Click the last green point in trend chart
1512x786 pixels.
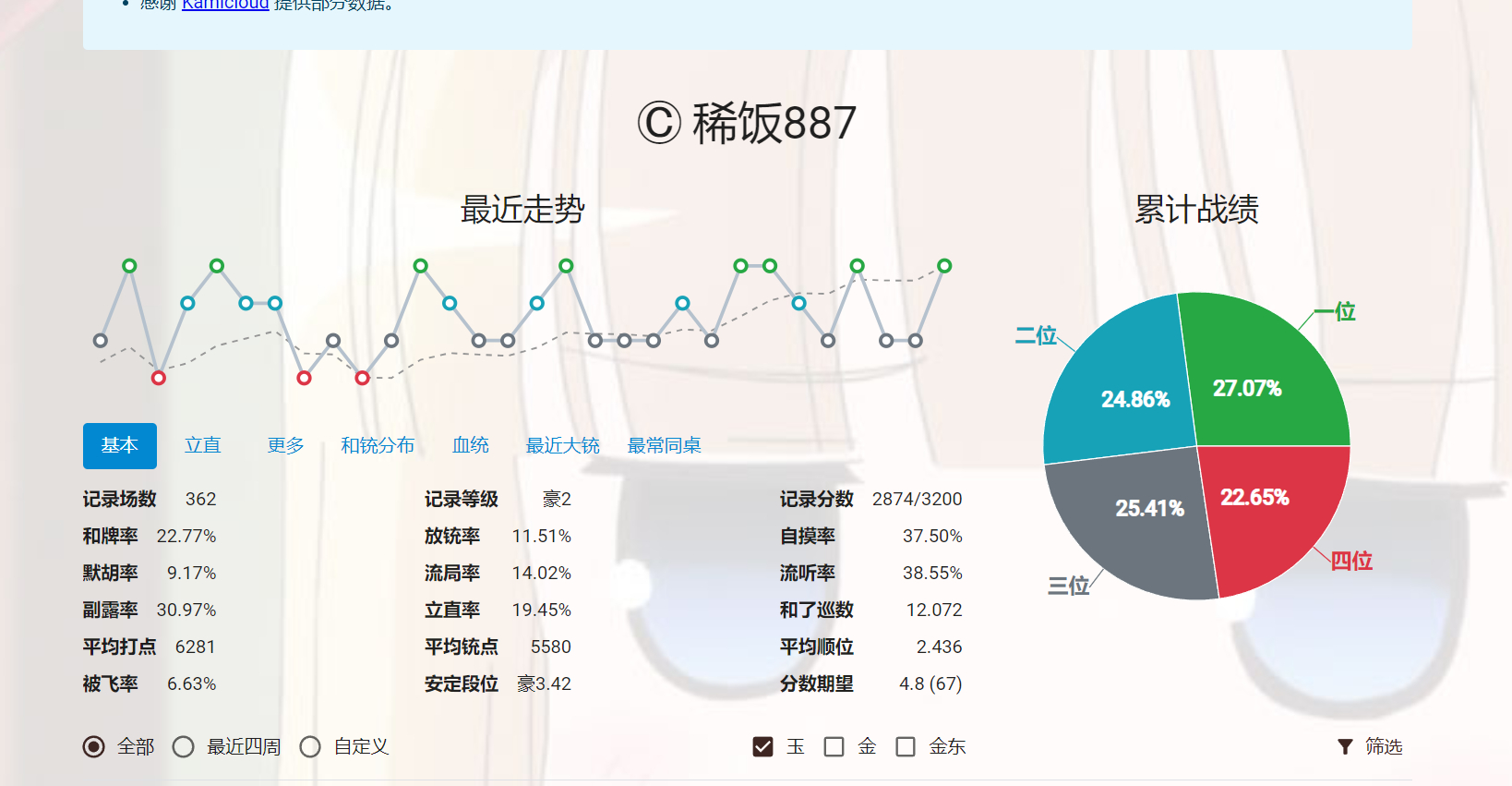click(x=944, y=266)
